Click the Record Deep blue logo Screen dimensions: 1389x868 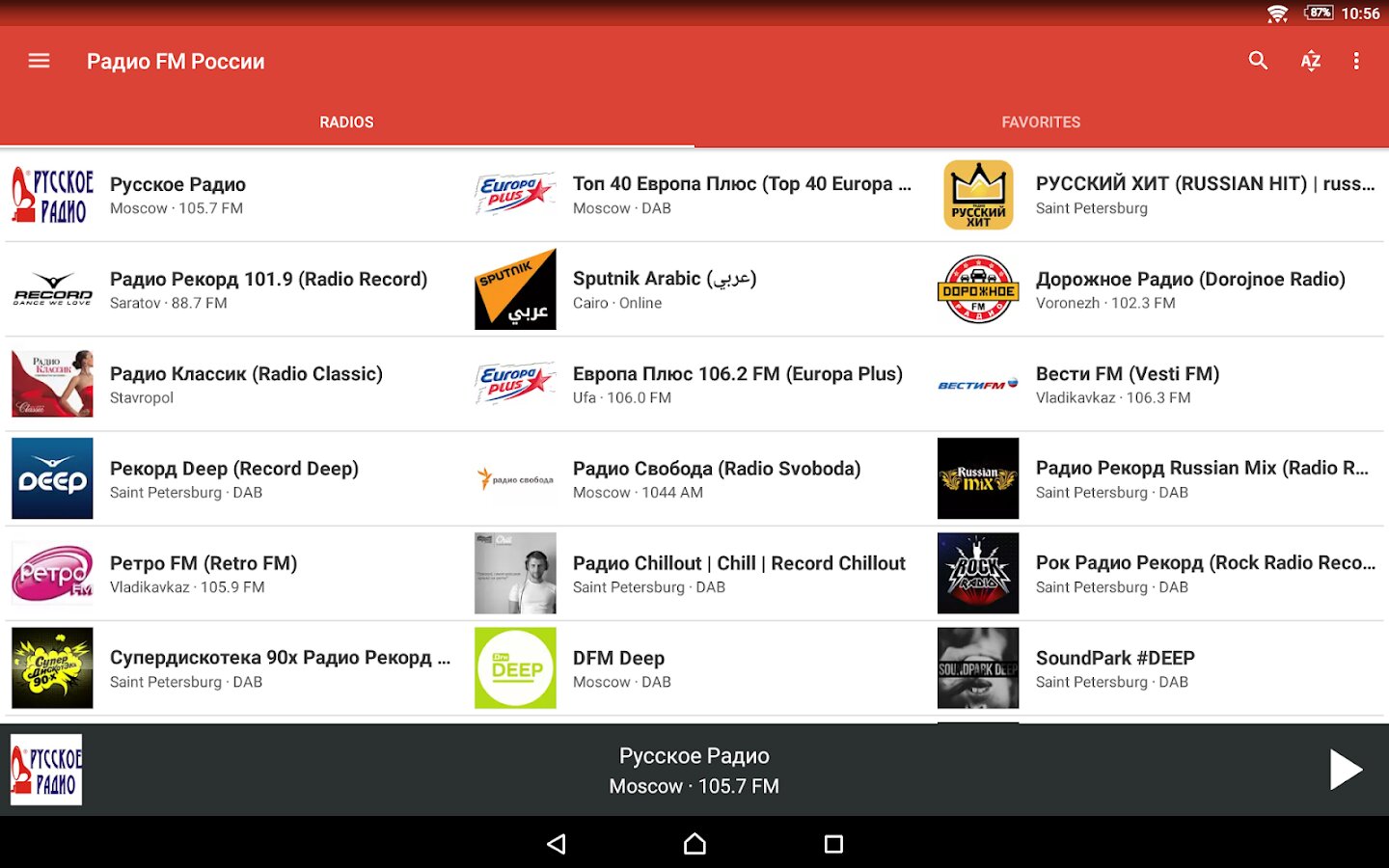[52, 478]
